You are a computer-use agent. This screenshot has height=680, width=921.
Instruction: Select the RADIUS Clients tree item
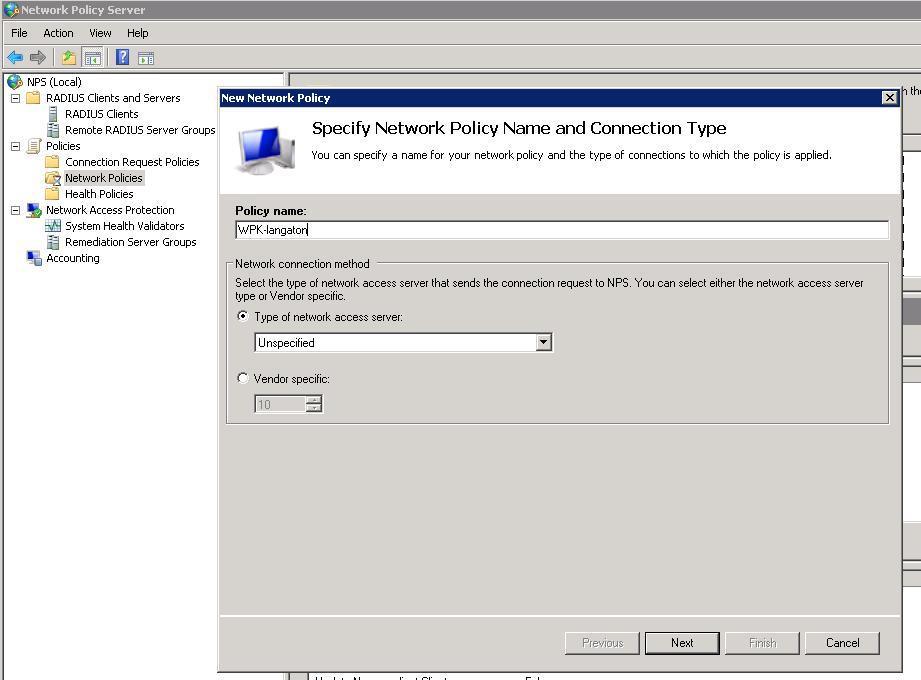pos(102,114)
